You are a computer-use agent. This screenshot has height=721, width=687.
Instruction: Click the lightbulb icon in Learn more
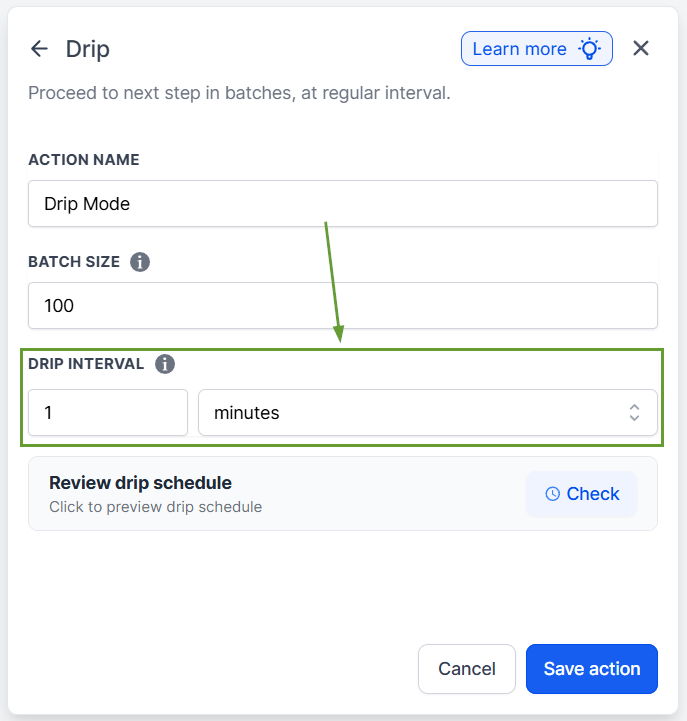pyautogui.click(x=590, y=48)
